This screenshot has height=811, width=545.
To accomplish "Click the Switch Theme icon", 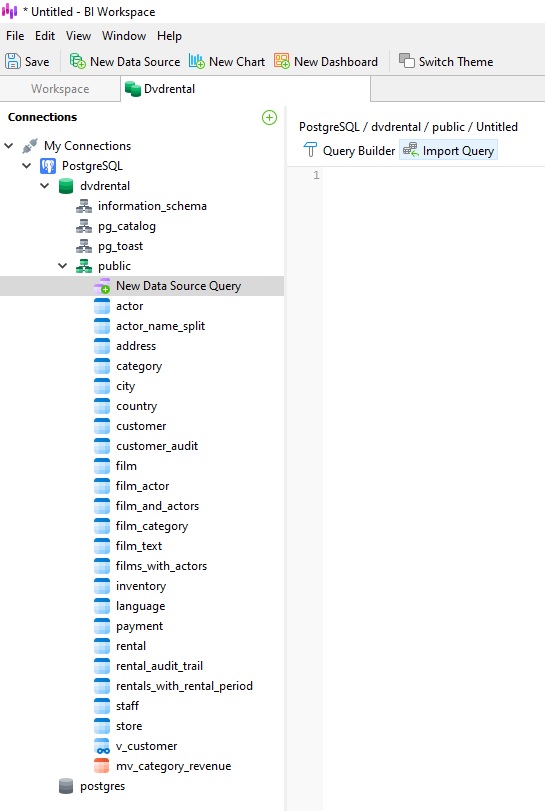I will point(407,62).
